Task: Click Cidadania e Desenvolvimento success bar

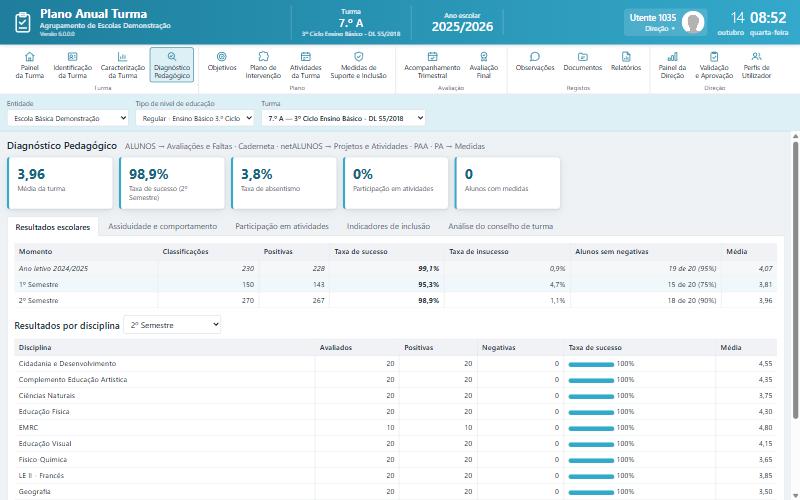Action: [x=591, y=364]
